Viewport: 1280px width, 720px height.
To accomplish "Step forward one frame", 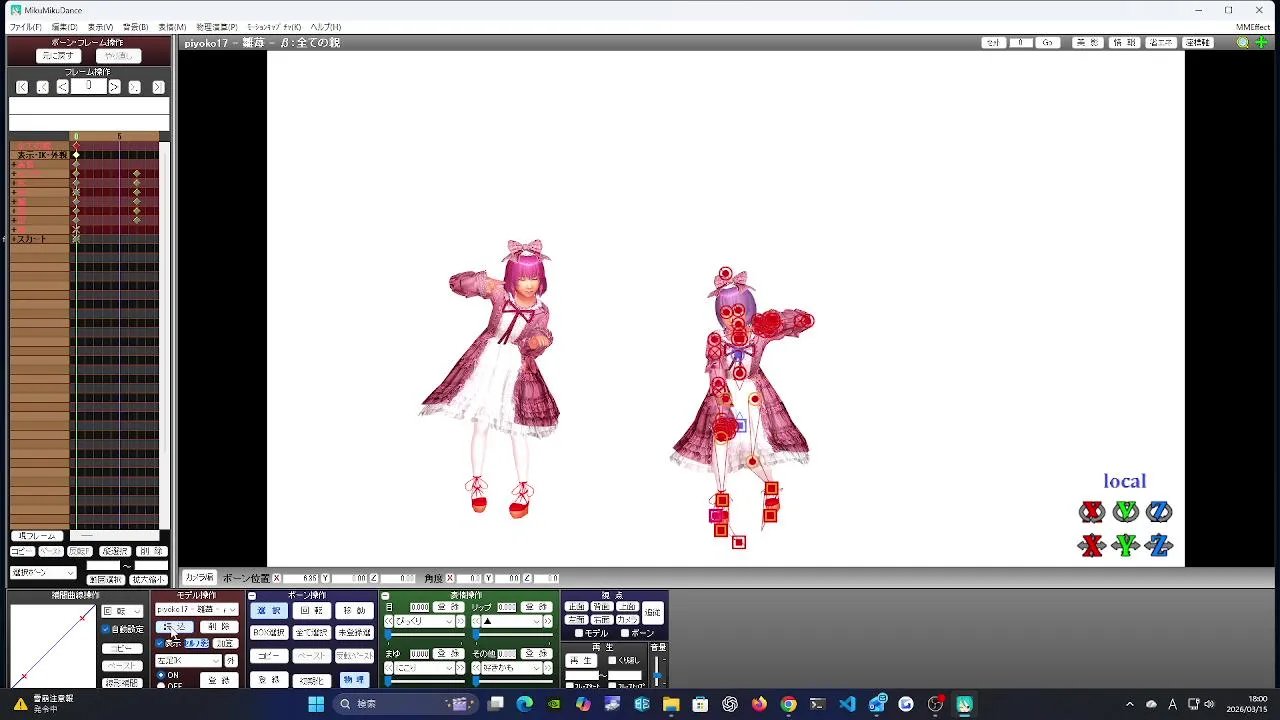I will [114, 87].
